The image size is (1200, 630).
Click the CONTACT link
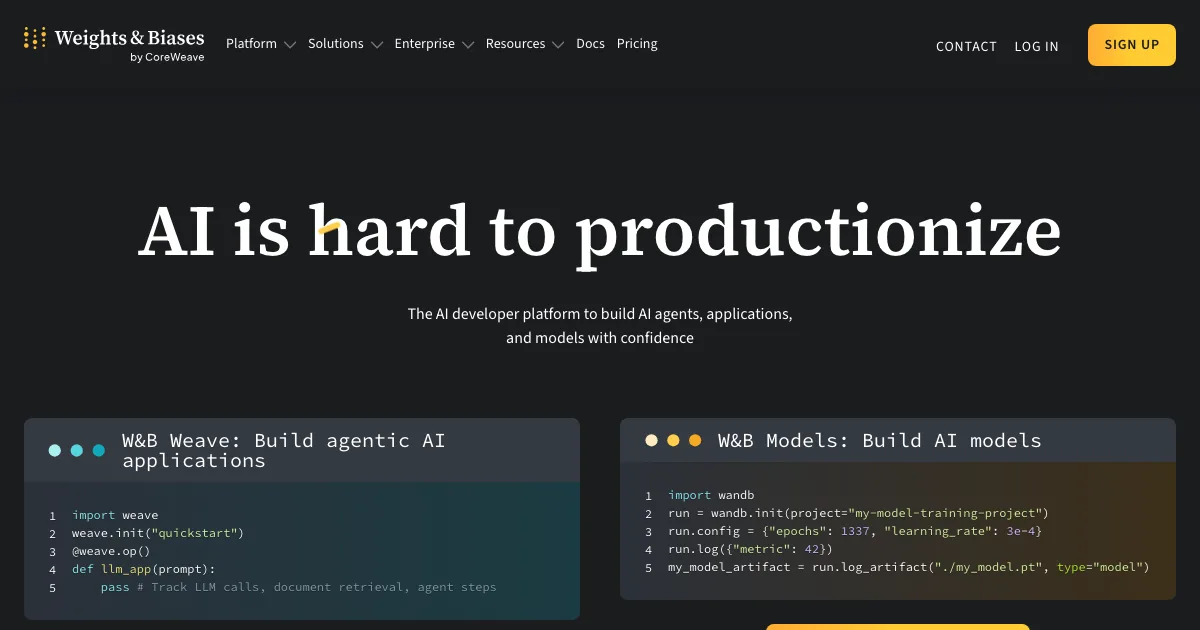click(x=966, y=46)
